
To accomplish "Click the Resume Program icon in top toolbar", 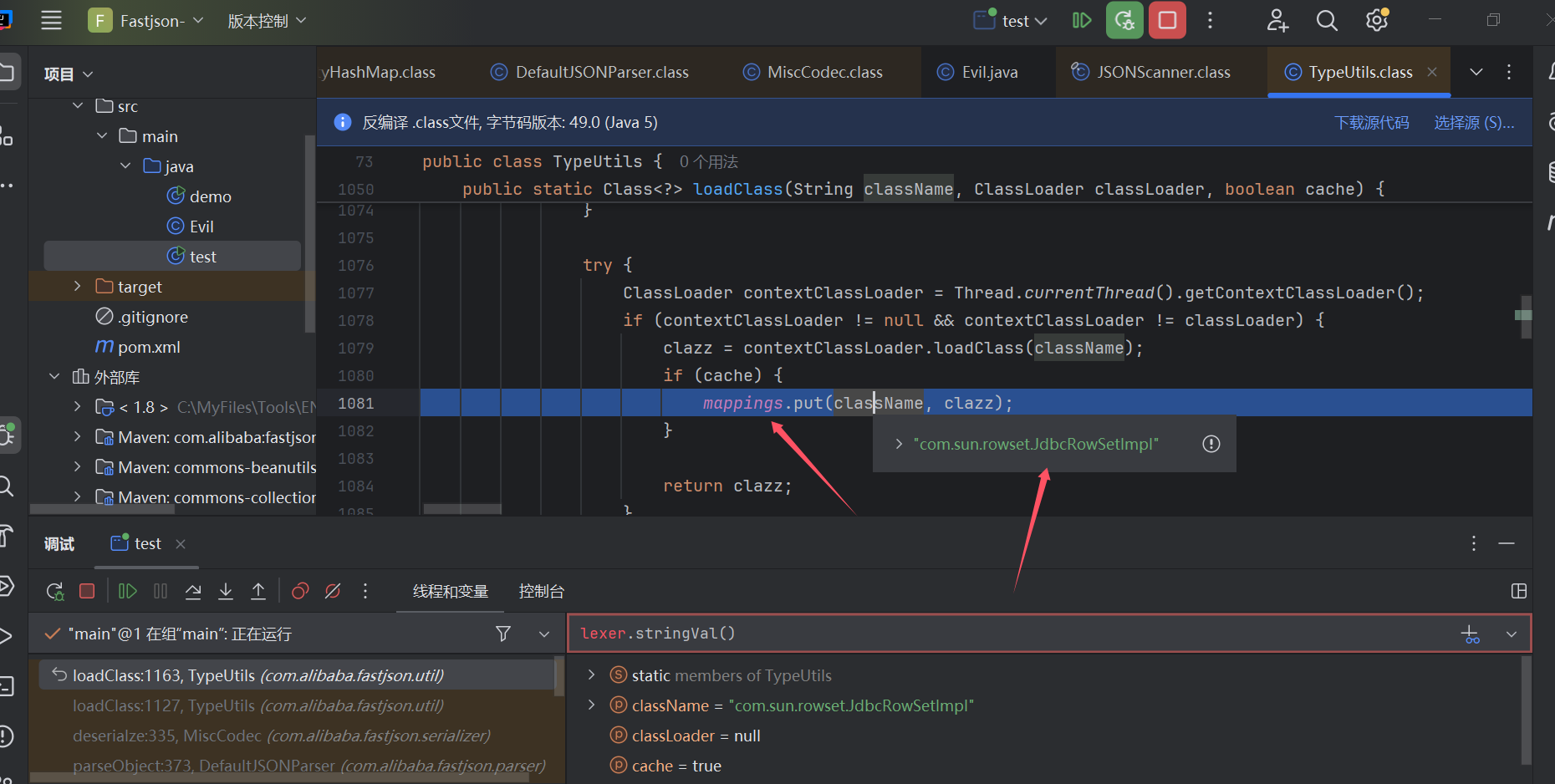I will pyautogui.click(x=1082, y=21).
